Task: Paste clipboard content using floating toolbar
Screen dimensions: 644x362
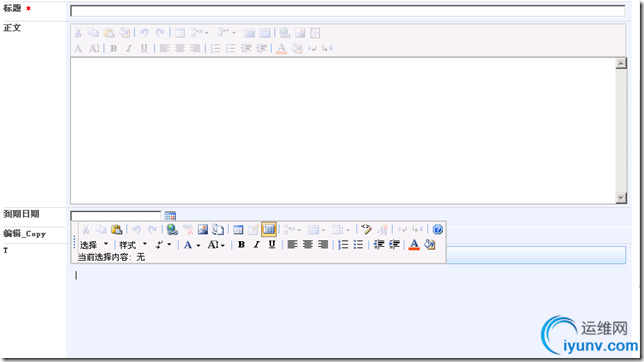Action: tap(117, 229)
